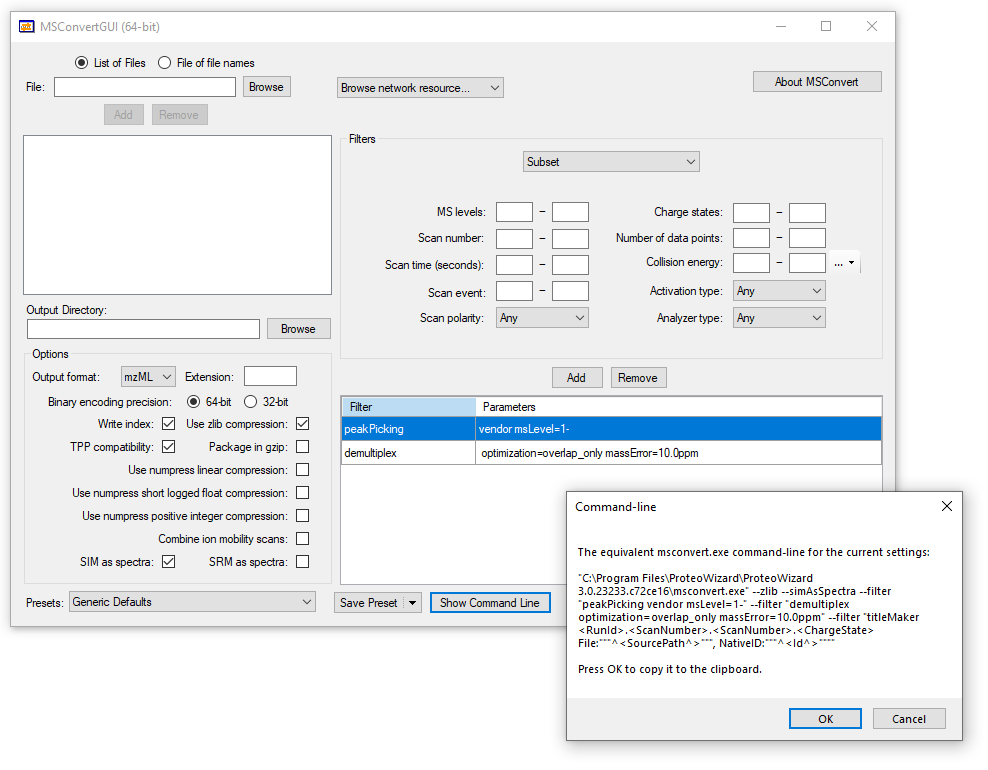Click the MSConvertGUI title bar app icon
Viewport: 988px width, 770px height.
point(27,27)
